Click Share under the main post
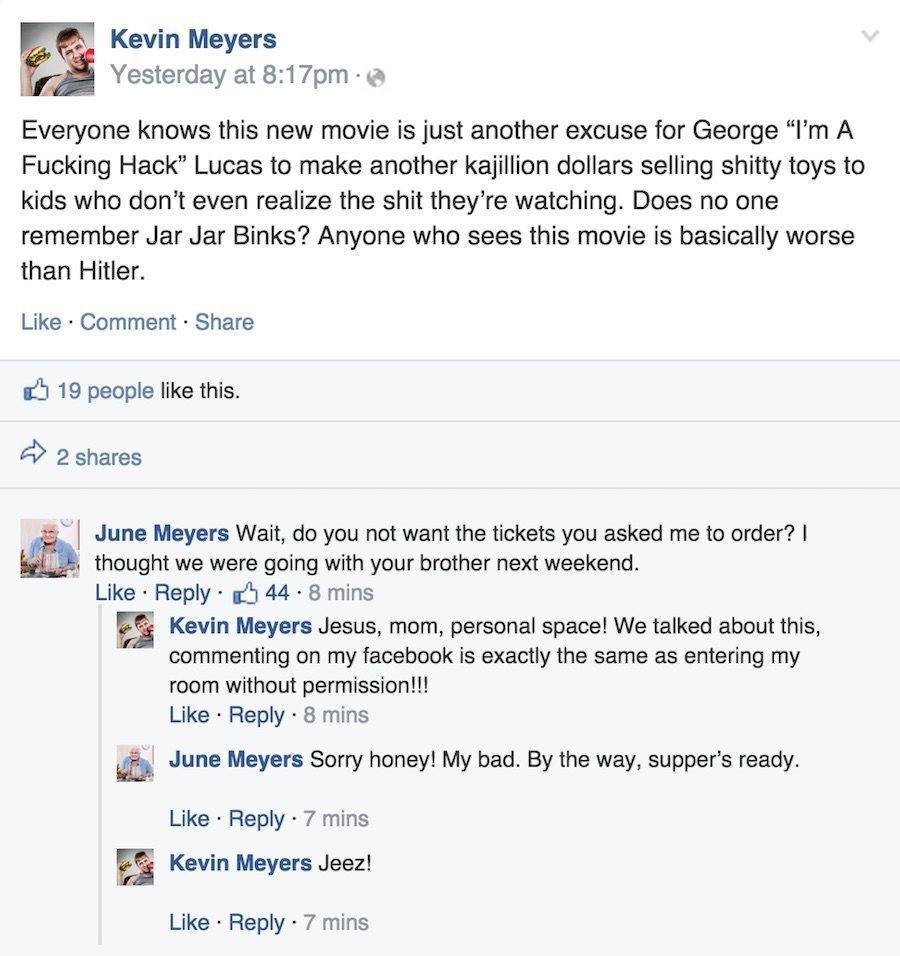This screenshot has width=900, height=956. [x=224, y=322]
